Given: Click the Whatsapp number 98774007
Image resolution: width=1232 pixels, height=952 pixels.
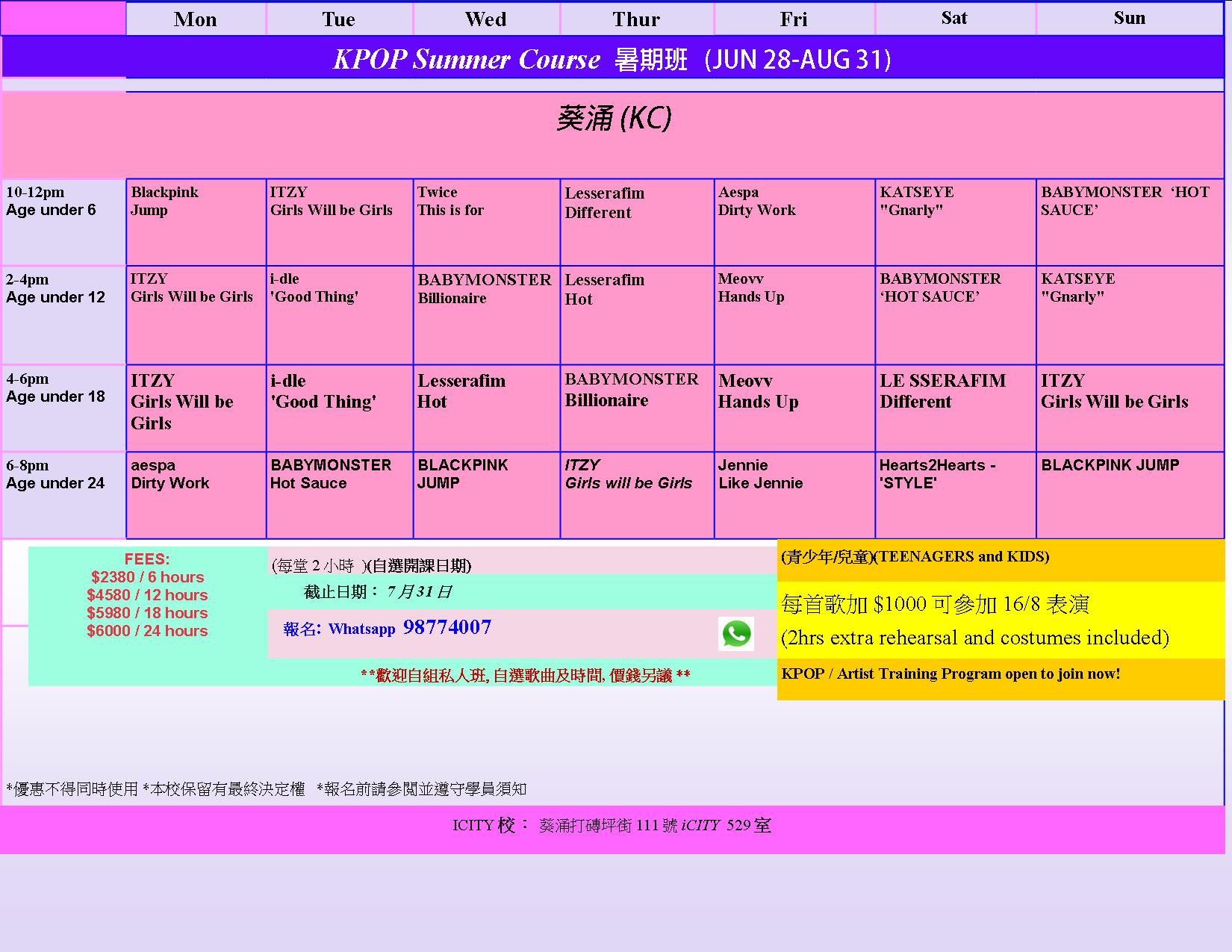Looking at the screenshot, I should point(447,627).
